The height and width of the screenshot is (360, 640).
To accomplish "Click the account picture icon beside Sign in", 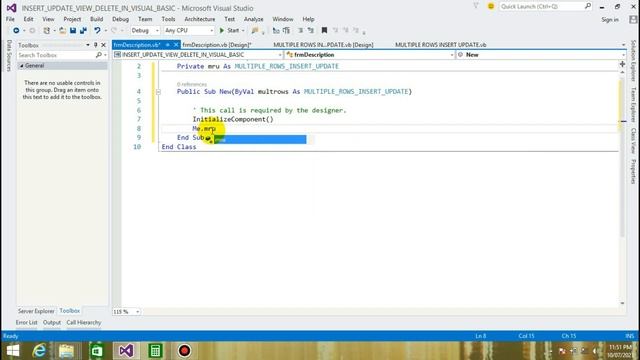I will [x=633, y=20].
